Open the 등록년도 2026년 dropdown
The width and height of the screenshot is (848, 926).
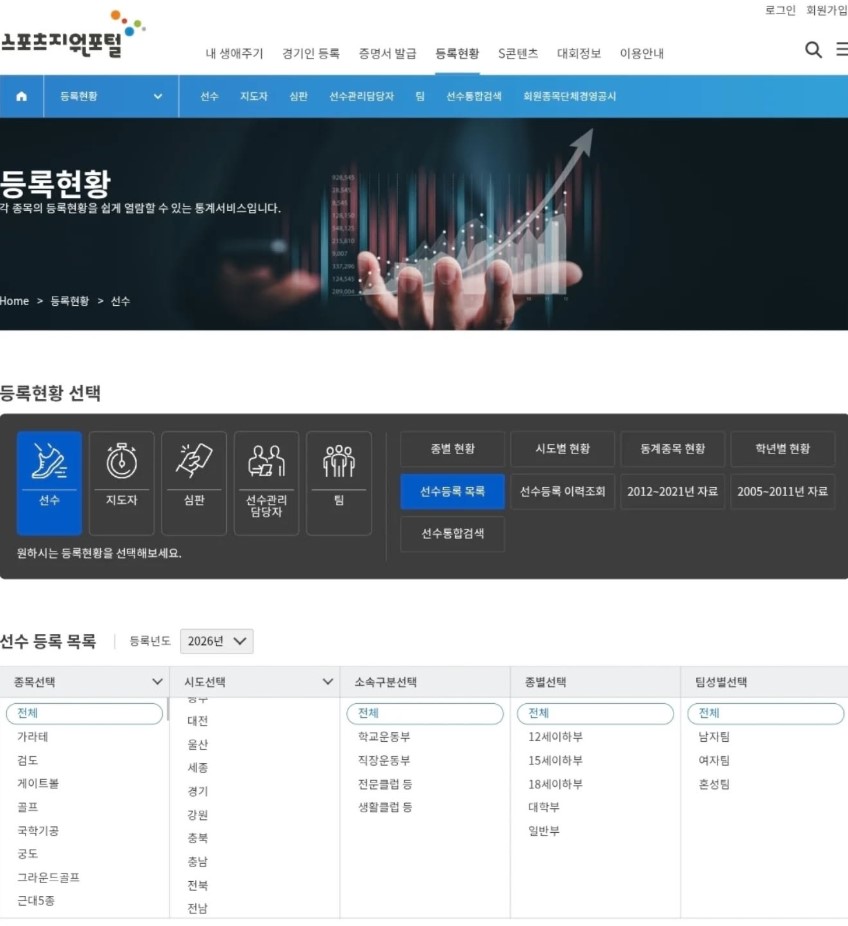tap(217, 641)
